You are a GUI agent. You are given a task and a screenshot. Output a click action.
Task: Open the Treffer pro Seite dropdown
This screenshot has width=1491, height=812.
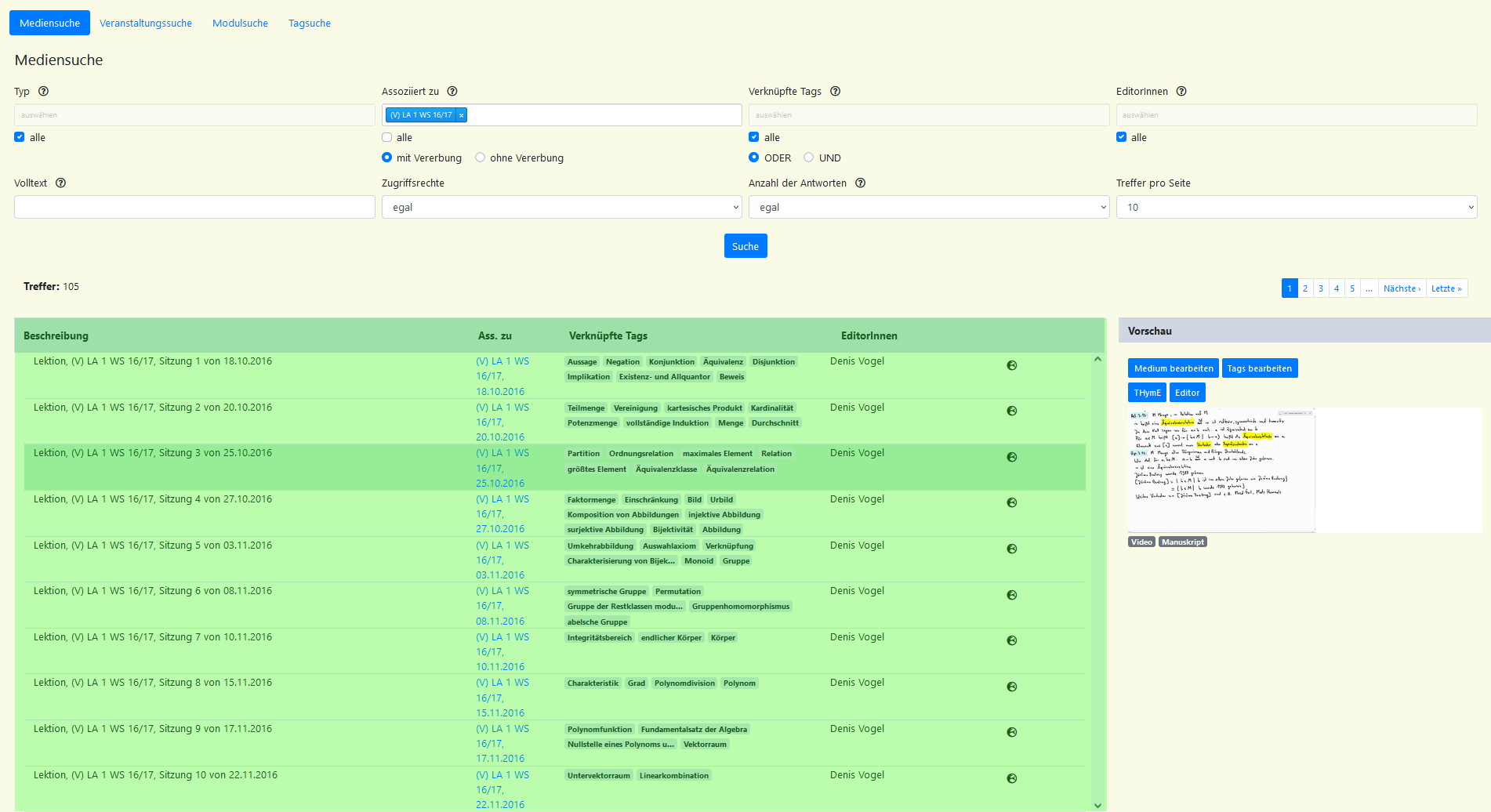click(1296, 207)
